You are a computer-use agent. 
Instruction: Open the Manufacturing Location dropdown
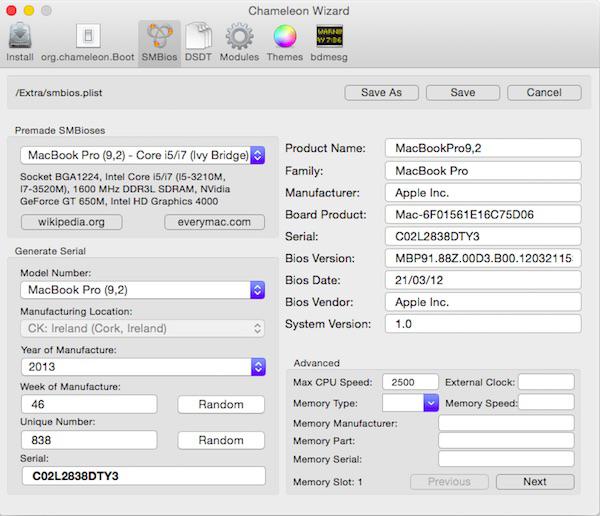[142, 328]
